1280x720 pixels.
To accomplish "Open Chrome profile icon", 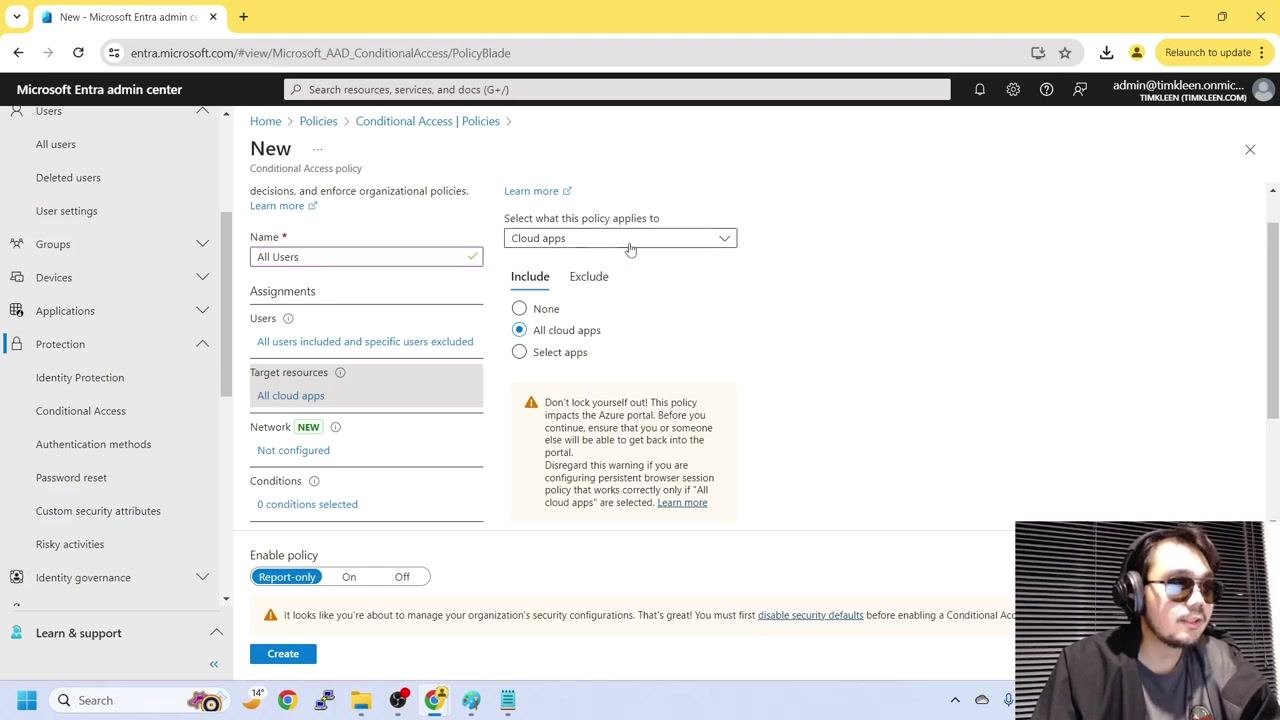I will tap(1137, 53).
